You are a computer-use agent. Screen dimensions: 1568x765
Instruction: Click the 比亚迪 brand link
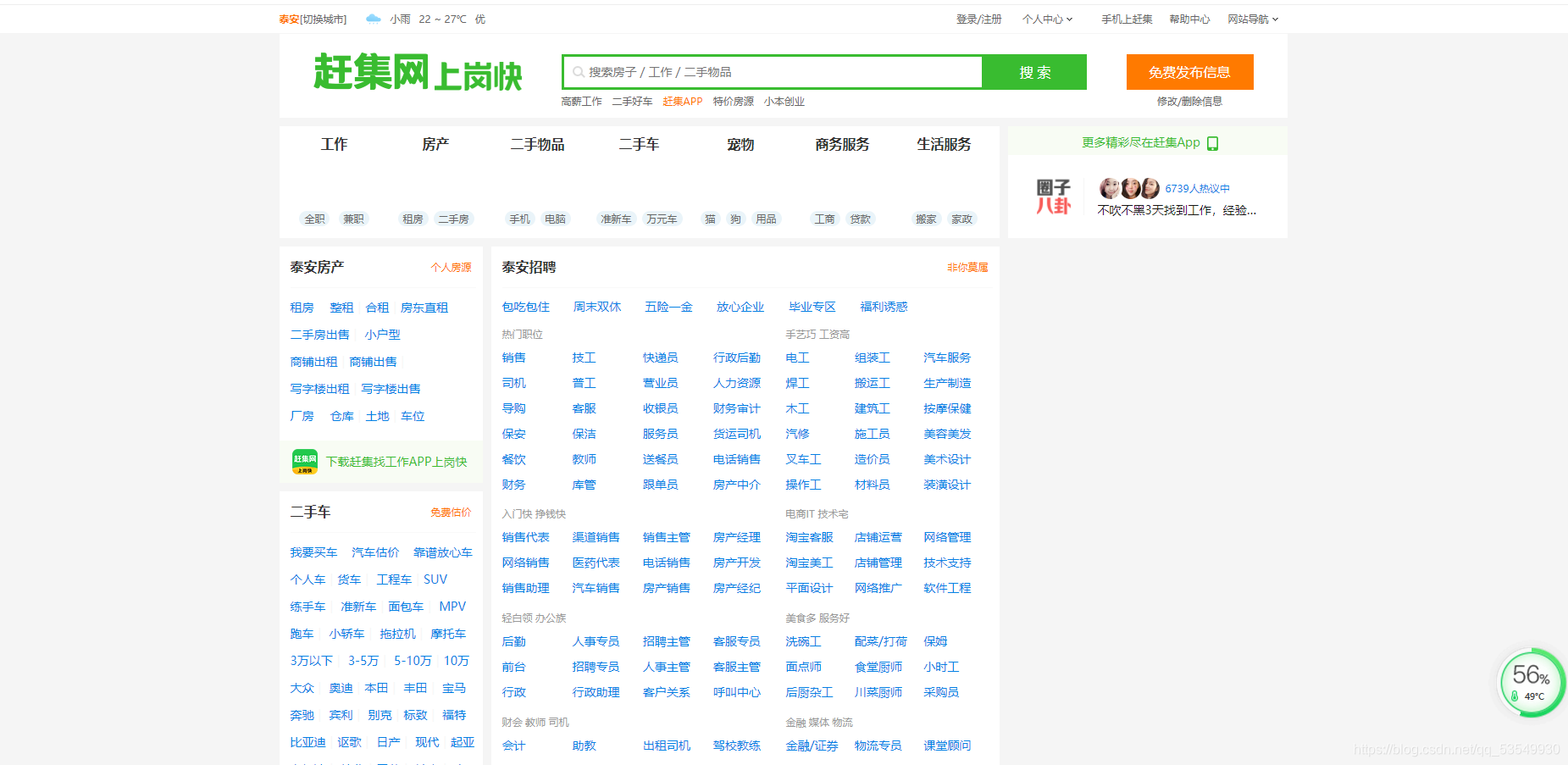[x=308, y=742]
